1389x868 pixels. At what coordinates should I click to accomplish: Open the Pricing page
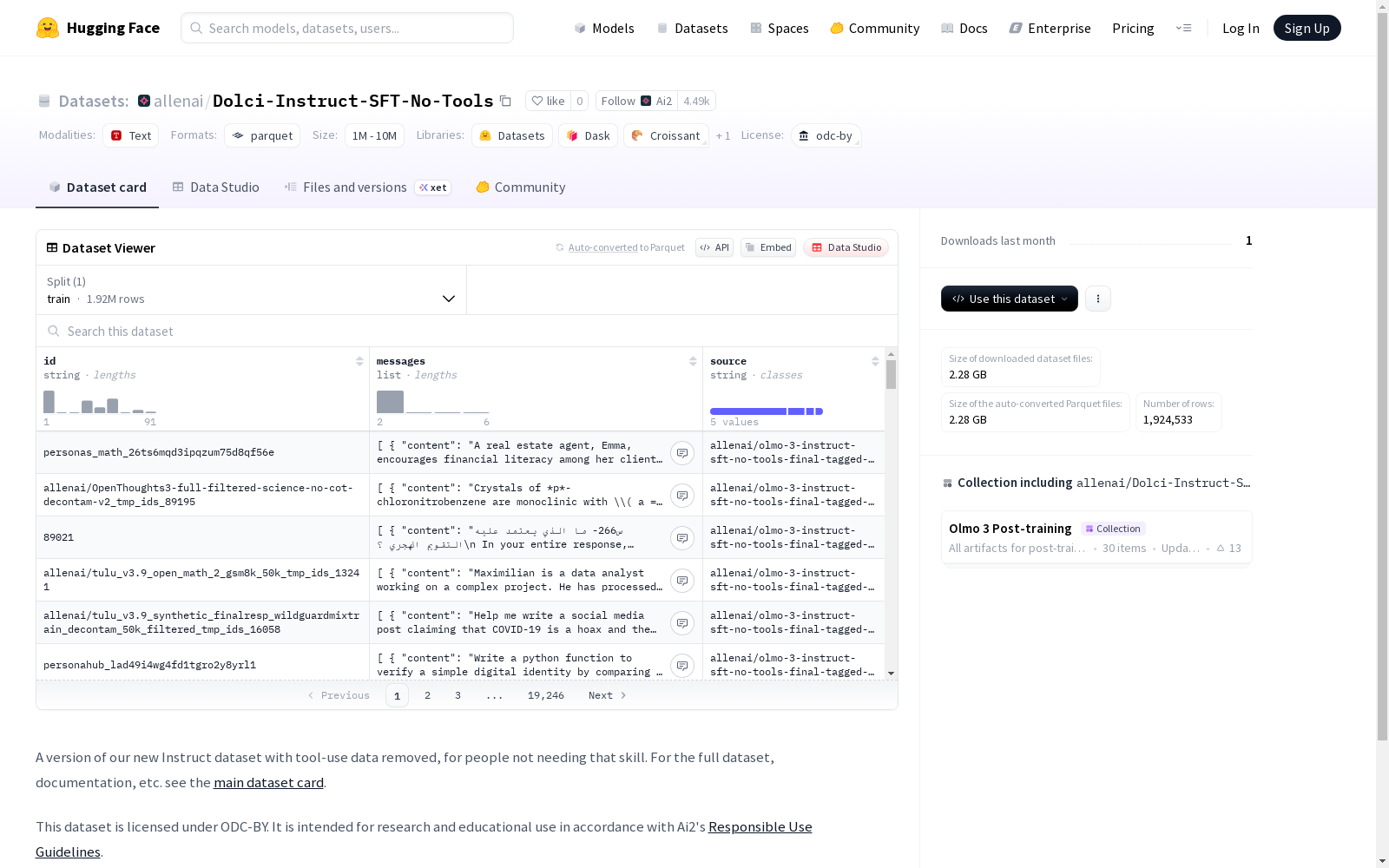[1133, 28]
